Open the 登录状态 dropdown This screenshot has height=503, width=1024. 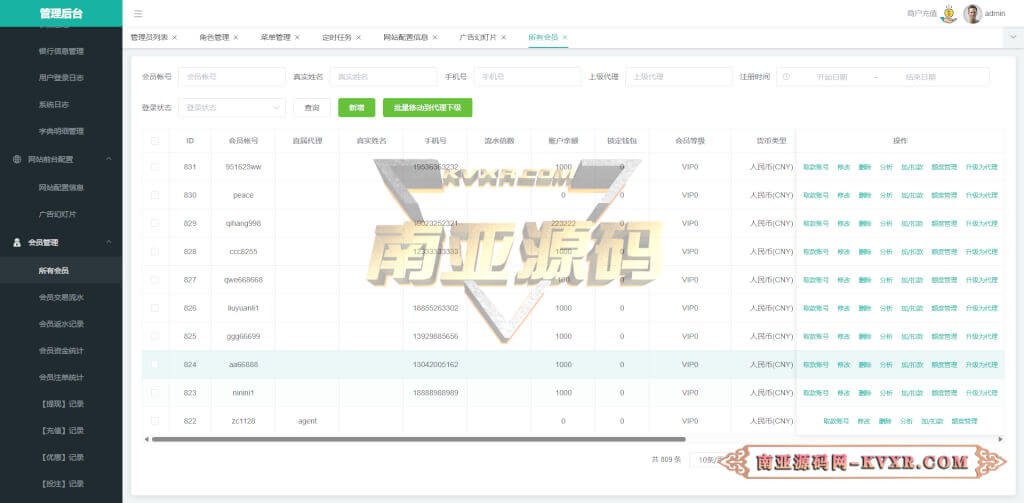click(x=232, y=107)
